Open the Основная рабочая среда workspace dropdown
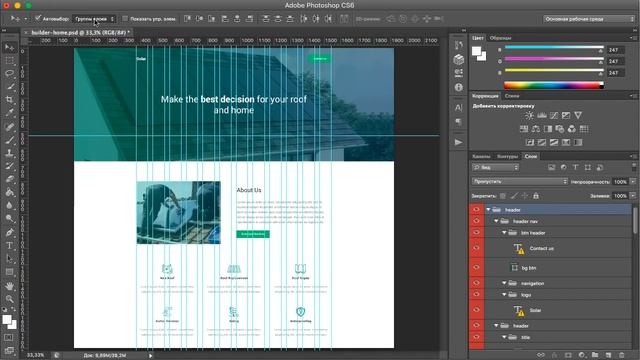This screenshot has height=360, width=640. pos(589,19)
